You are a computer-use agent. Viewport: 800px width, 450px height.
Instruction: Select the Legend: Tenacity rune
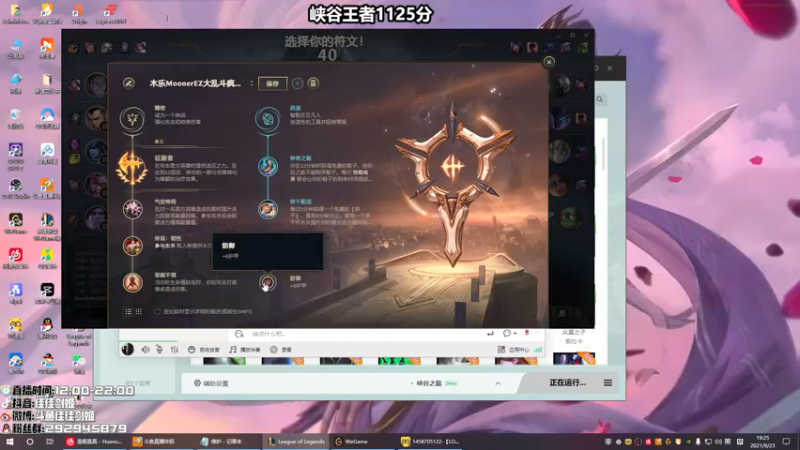[x=133, y=246]
